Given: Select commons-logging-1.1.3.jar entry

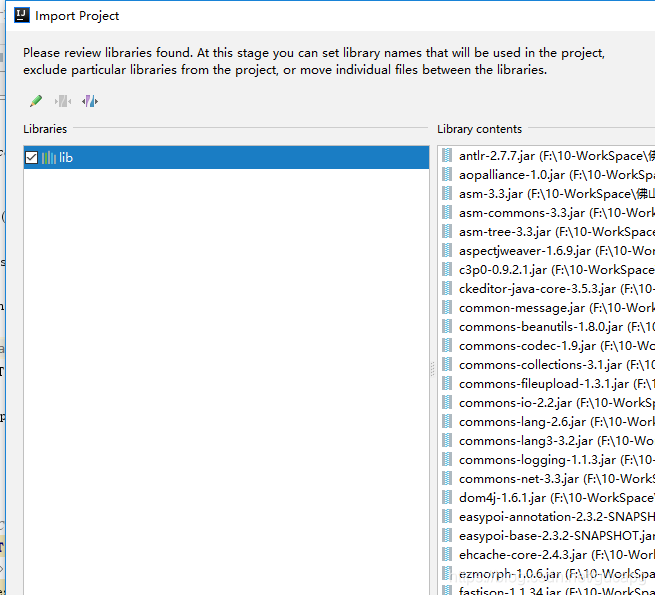Looking at the screenshot, I should click(548, 460).
